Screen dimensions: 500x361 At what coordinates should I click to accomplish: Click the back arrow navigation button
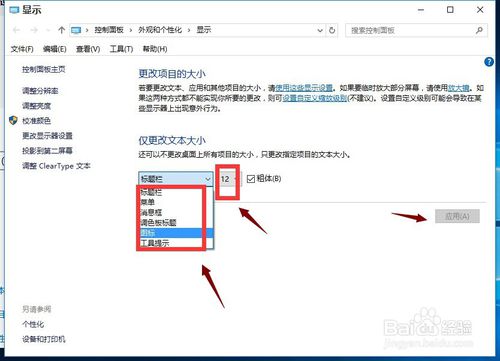coord(16,30)
